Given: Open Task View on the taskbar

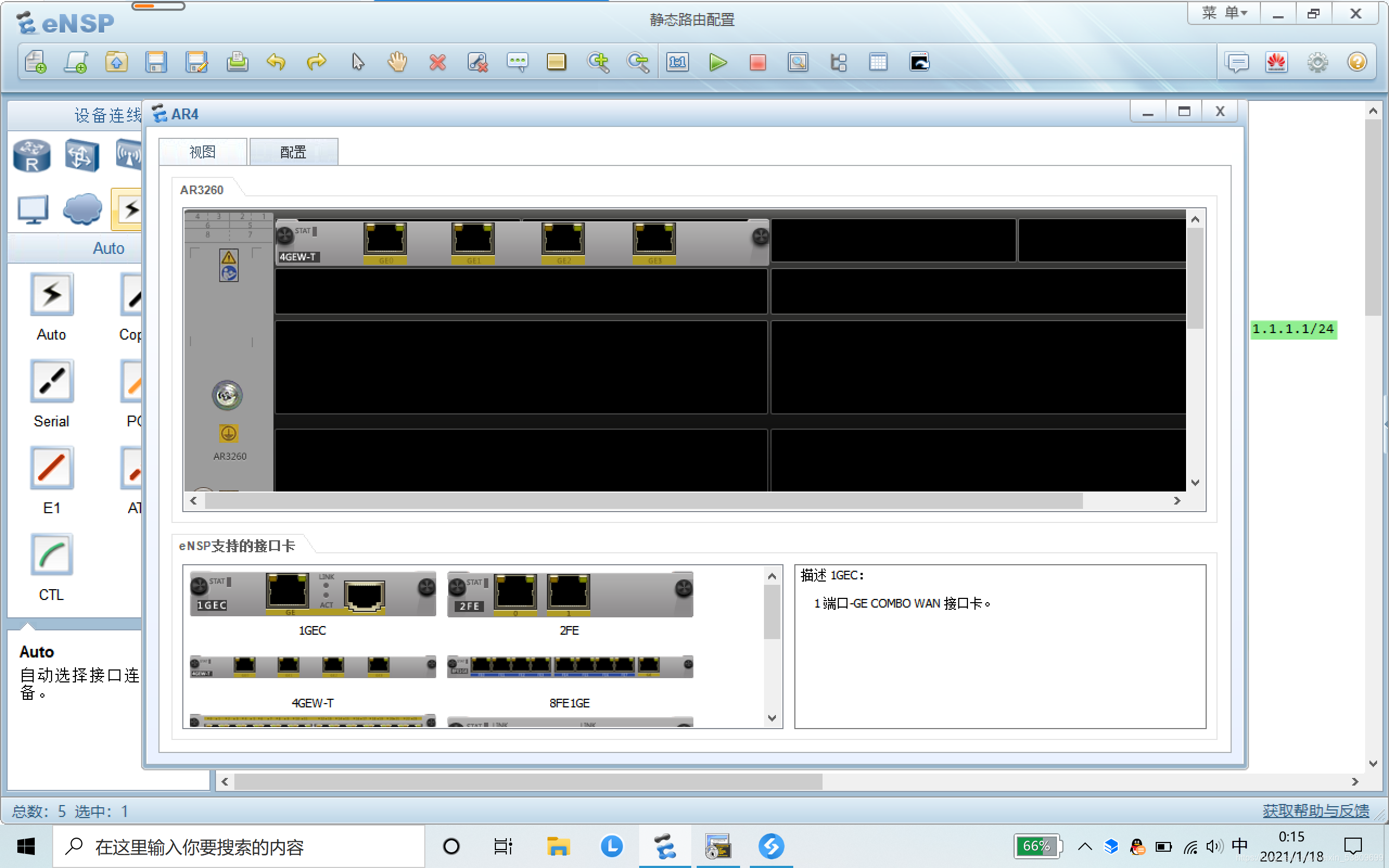Looking at the screenshot, I should [x=504, y=846].
